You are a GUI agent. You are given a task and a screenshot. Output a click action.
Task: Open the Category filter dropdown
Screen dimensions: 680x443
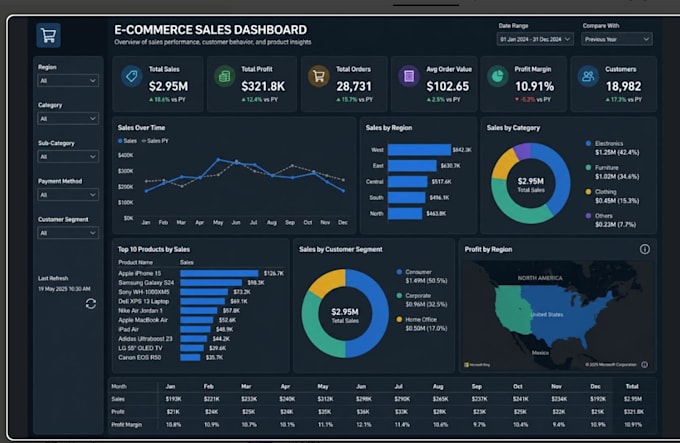(x=68, y=118)
